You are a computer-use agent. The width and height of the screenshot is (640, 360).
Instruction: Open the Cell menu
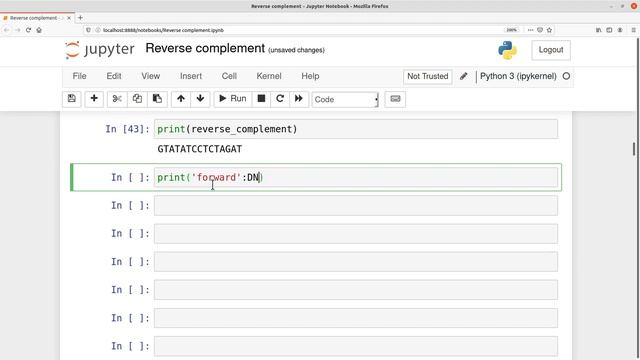click(x=229, y=76)
